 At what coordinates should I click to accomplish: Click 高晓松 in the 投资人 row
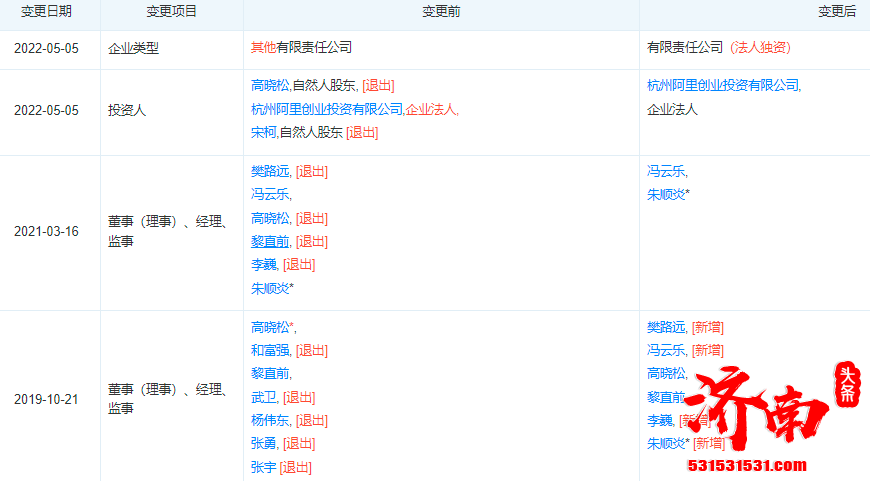click(x=270, y=86)
